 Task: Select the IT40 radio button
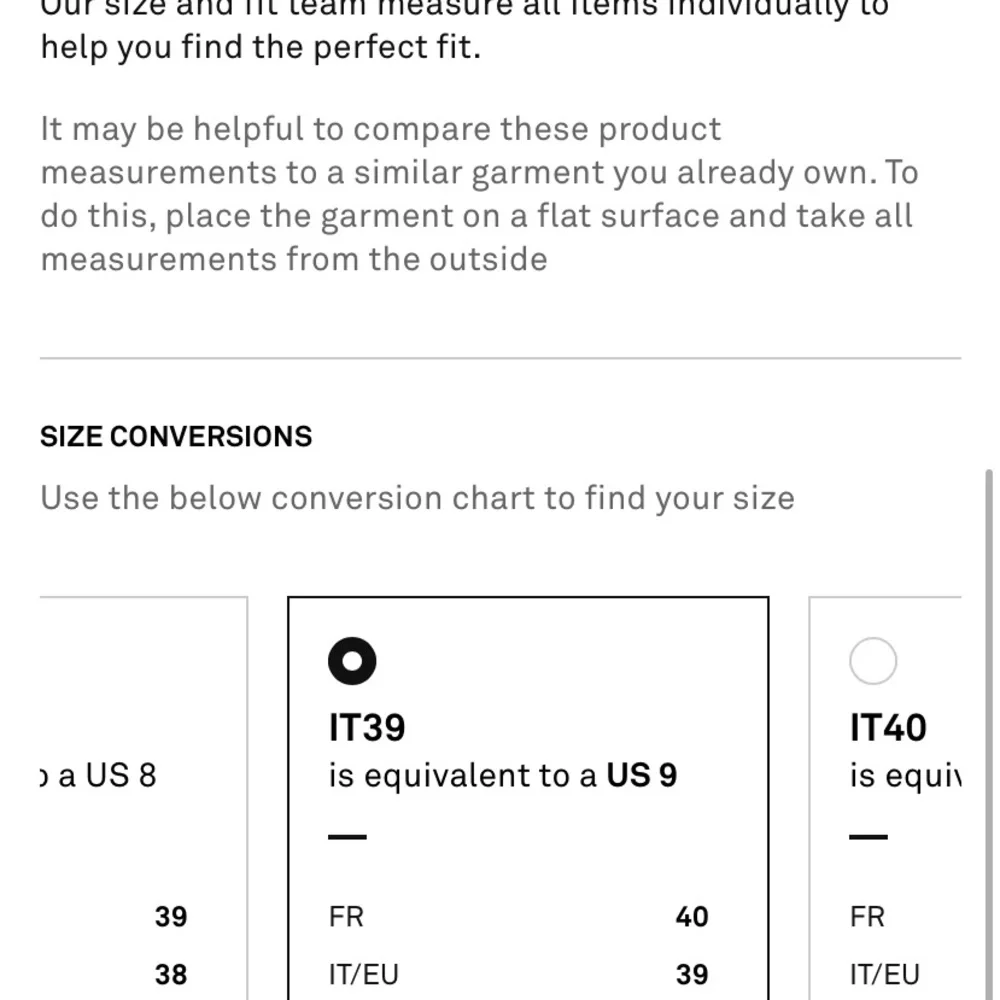pos(873,661)
